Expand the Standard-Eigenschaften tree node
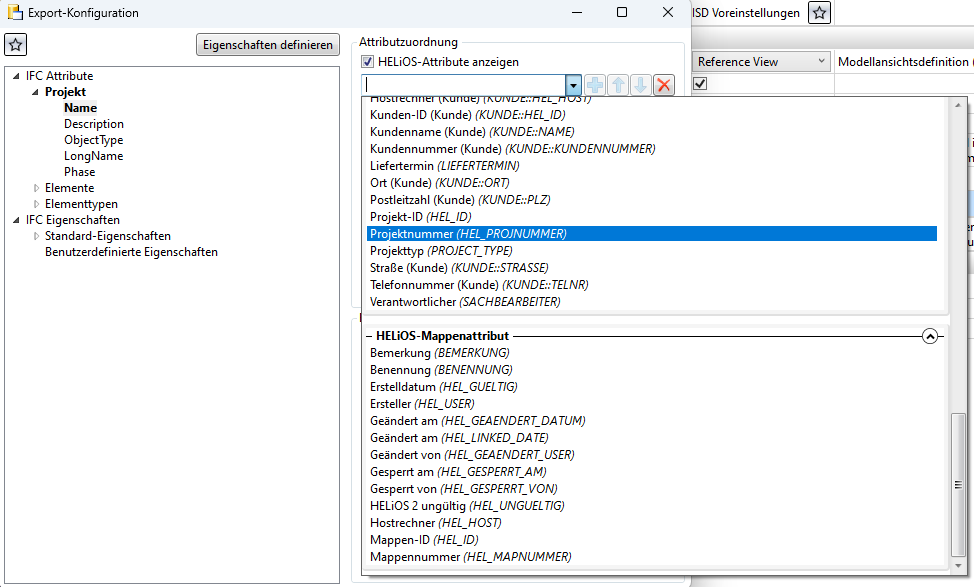 [x=37, y=236]
